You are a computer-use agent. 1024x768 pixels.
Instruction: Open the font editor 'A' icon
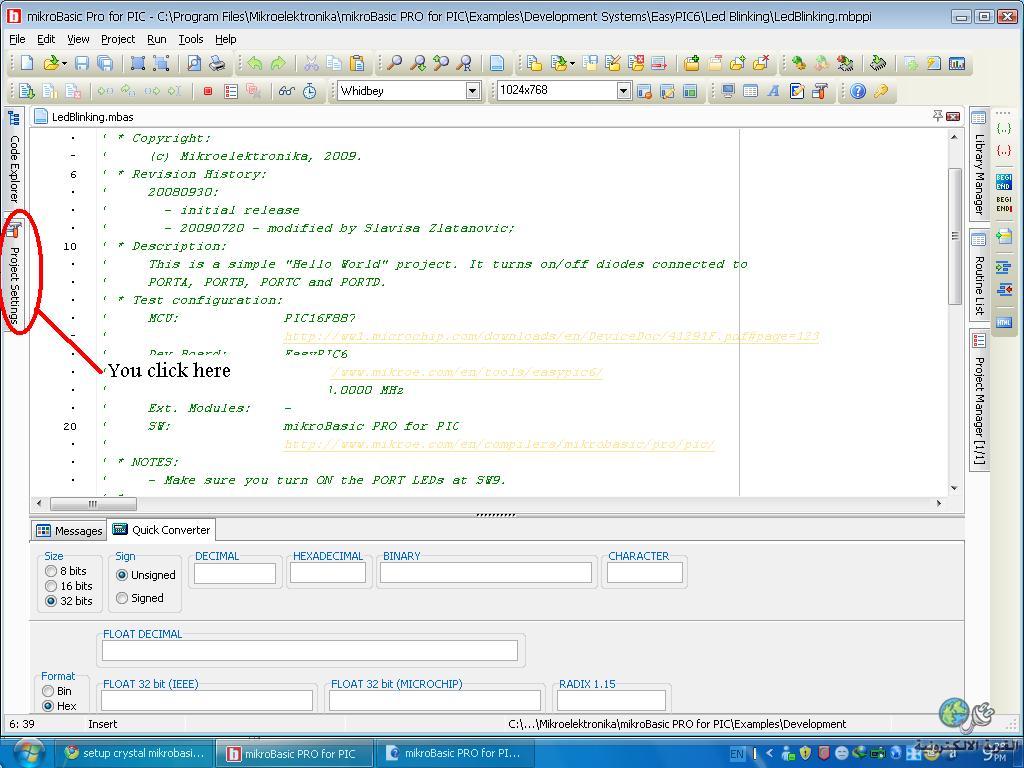[x=774, y=91]
